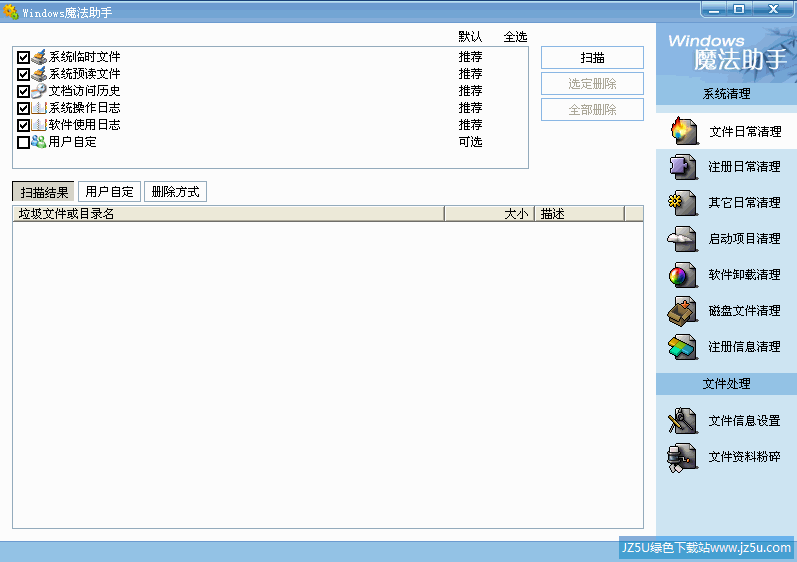797x562 pixels.
Task: Click the 扫描 button
Action: [x=592, y=57]
